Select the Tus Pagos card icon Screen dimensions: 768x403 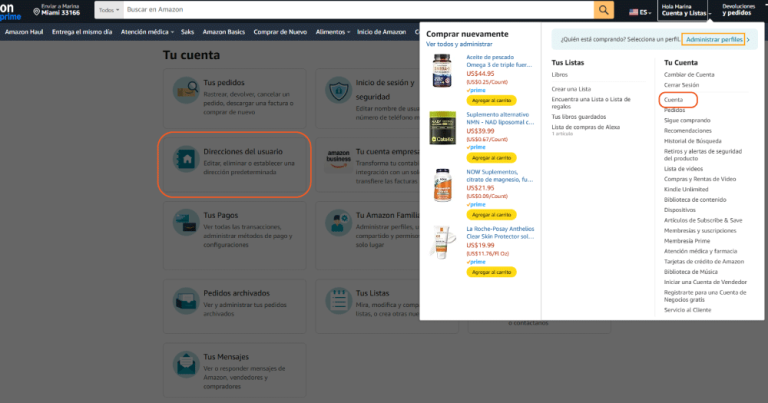pyautogui.click(x=185, y=227)
